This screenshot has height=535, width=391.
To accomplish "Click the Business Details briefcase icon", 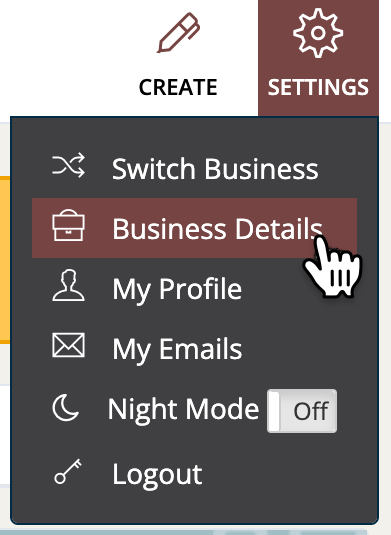I will (x=69, y=226).
